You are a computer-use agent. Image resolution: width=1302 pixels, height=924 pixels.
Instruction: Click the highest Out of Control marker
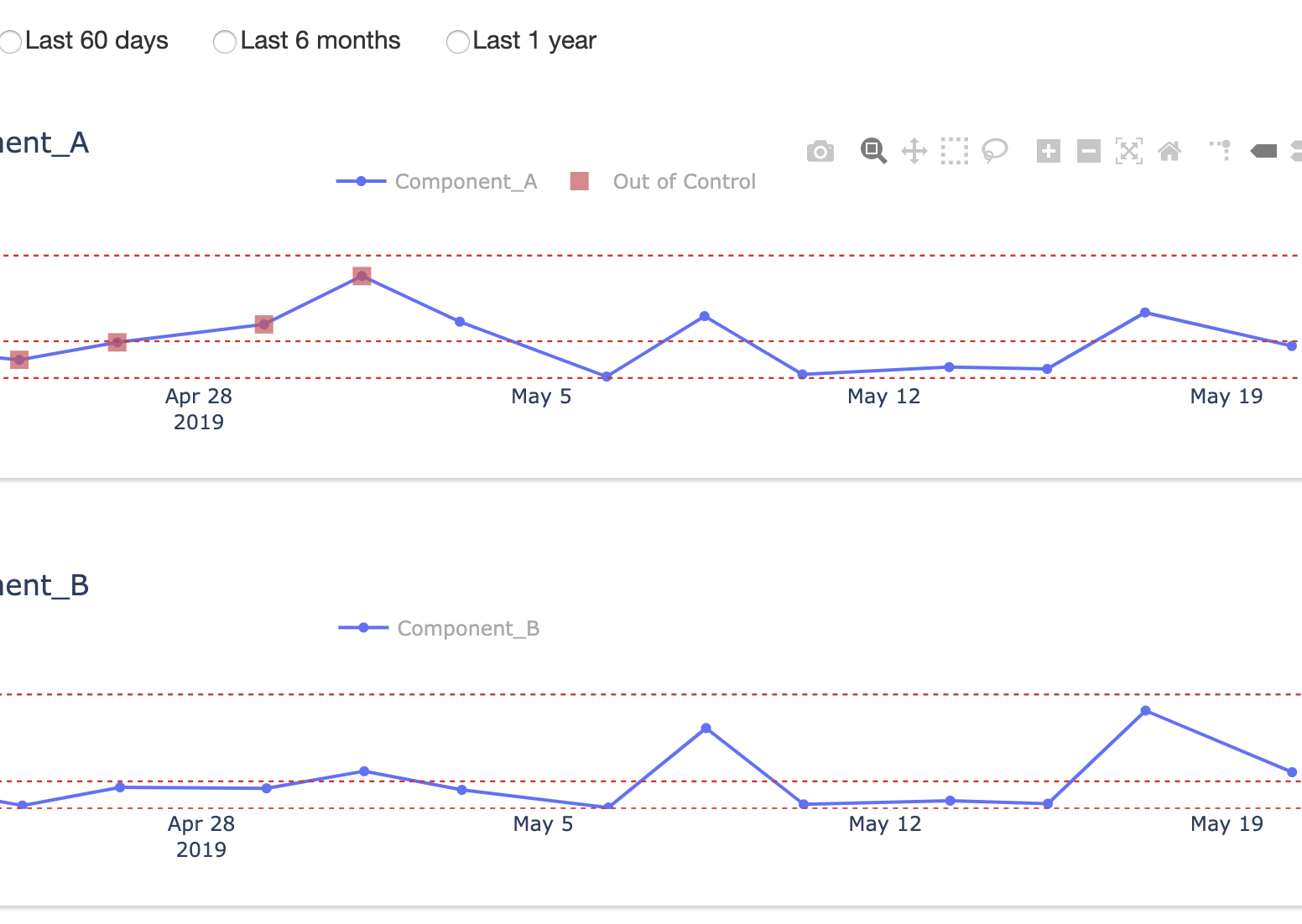362,276
